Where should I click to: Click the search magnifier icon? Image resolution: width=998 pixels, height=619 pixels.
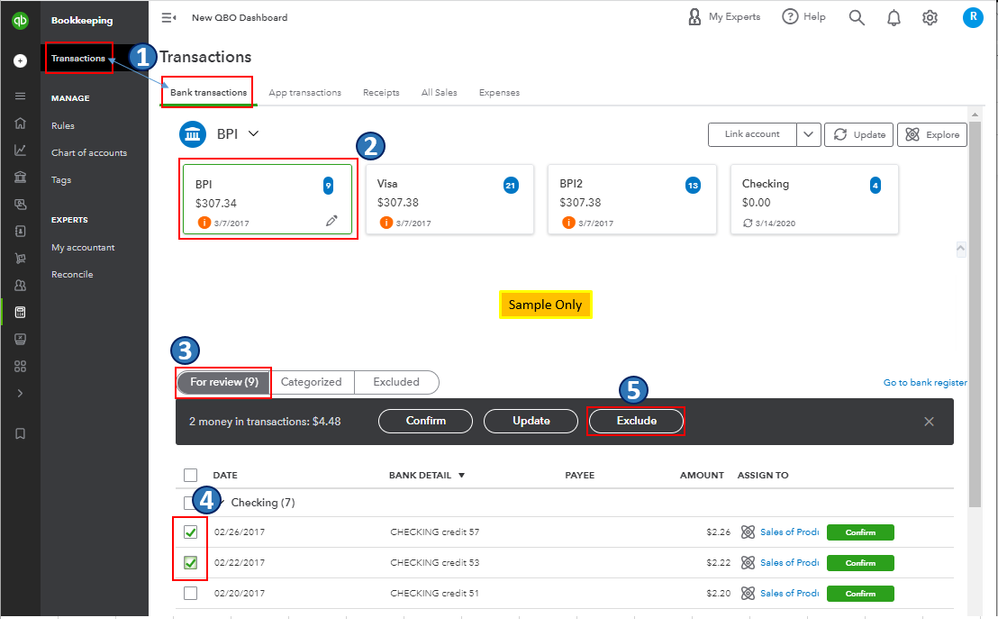click(857, 18)
